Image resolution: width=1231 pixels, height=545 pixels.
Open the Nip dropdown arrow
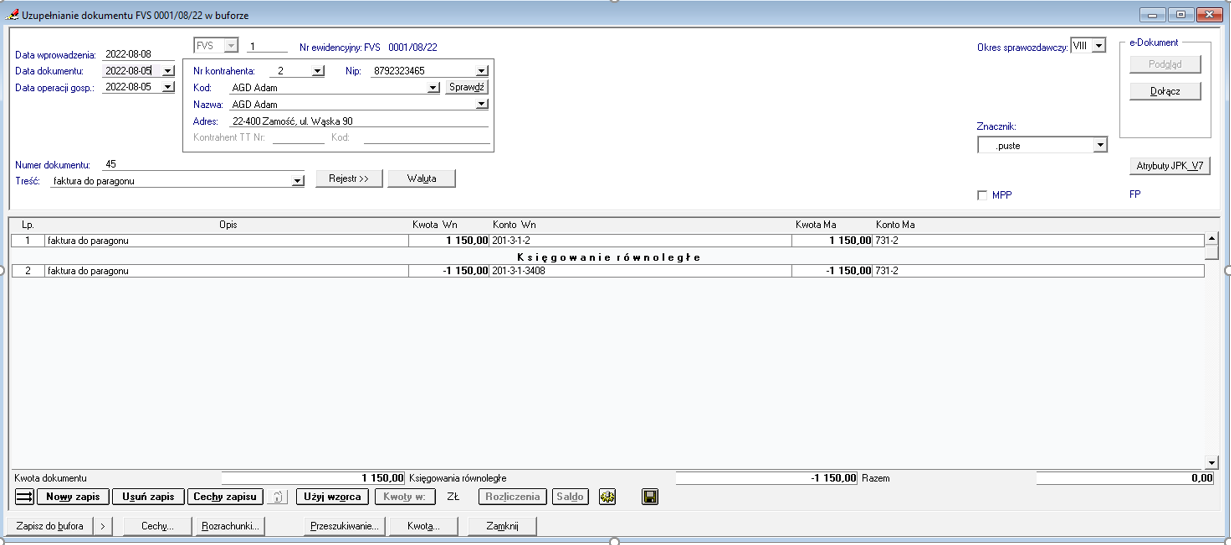tap(482, 71)
